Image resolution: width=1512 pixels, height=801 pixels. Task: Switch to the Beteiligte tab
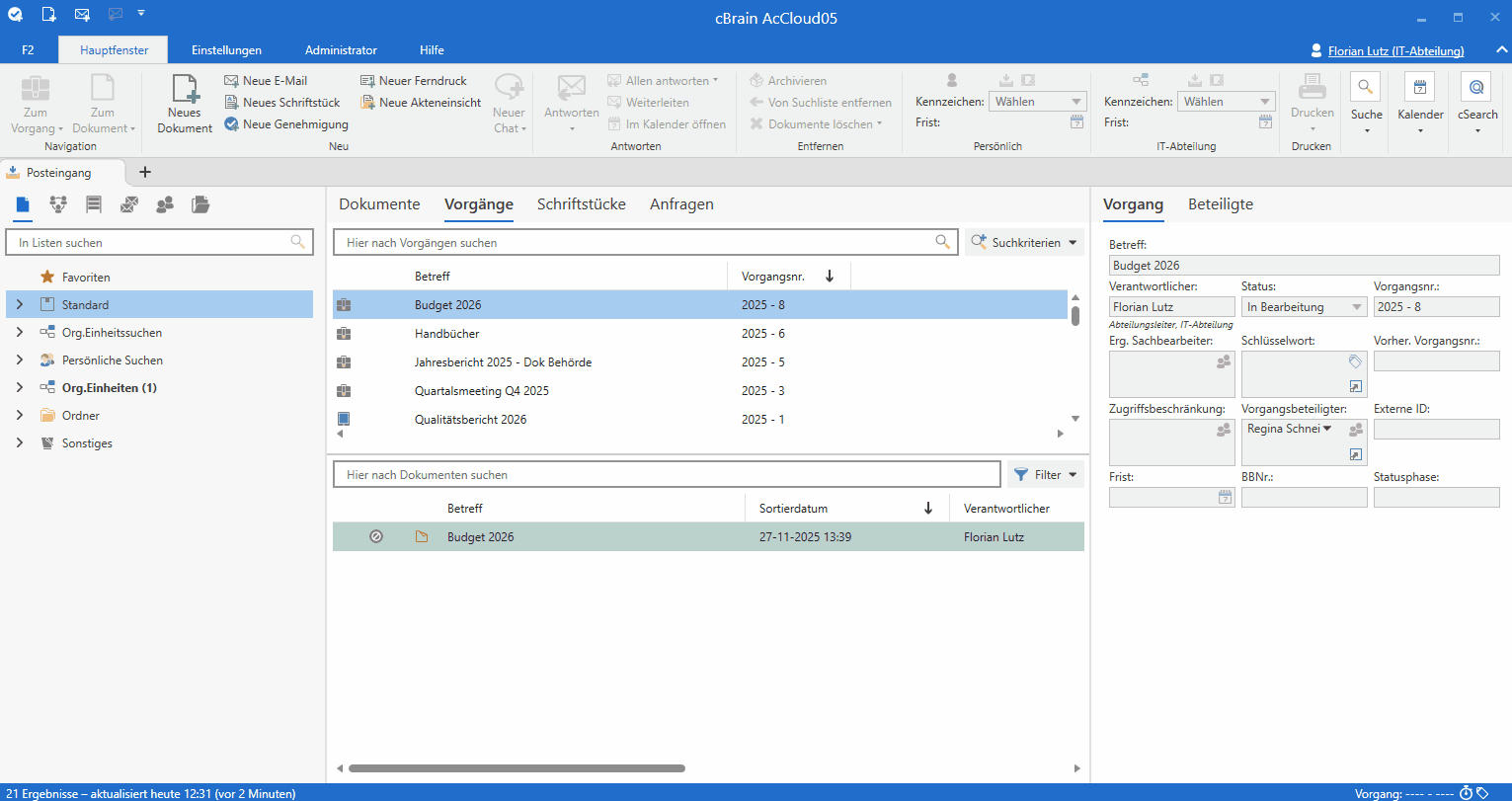click(1220, 204)
